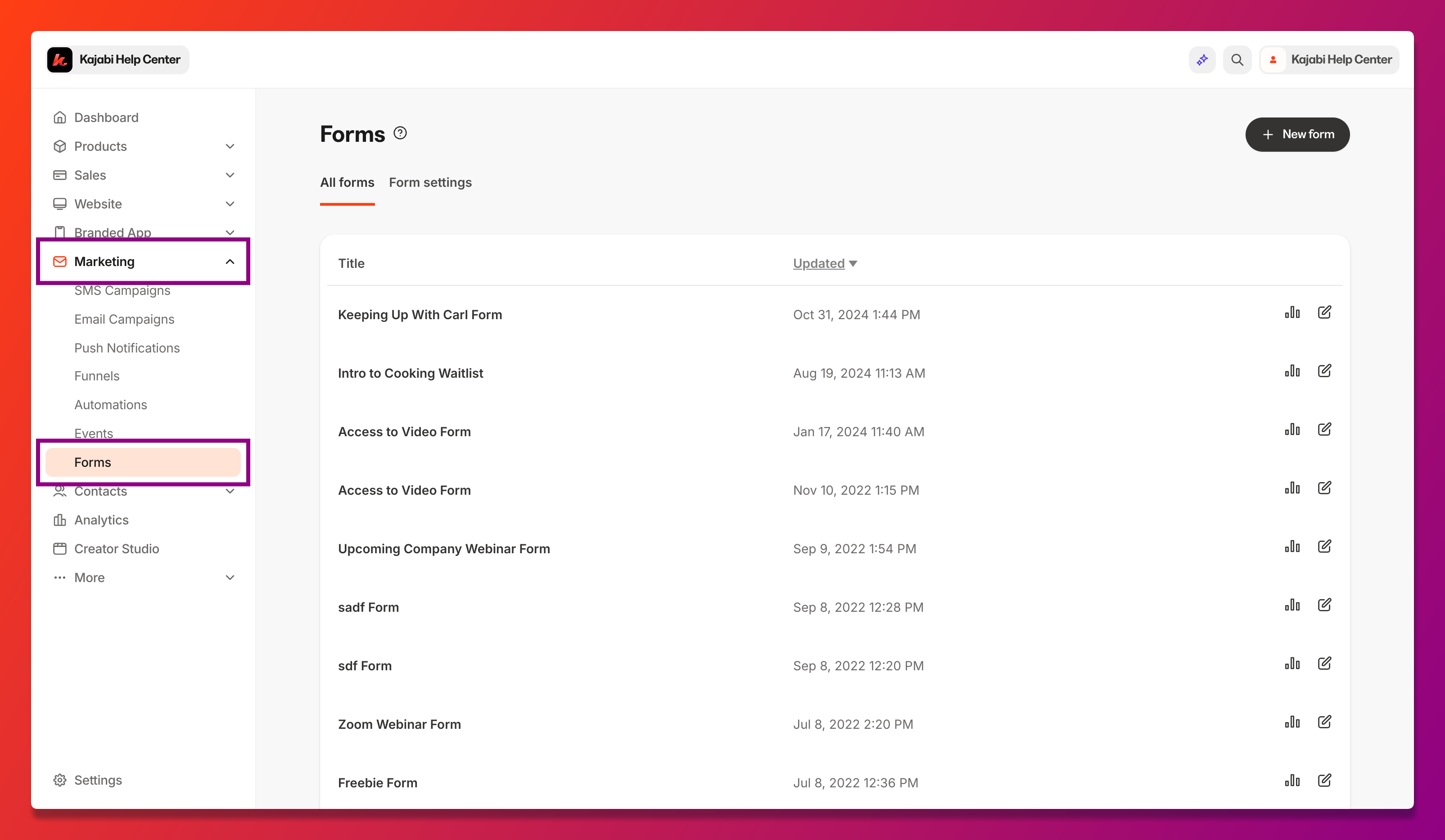This screenshot has width=1445, height=840.
Task: Select Forms in the Marketing submenu
Action: tap(143, 462)
